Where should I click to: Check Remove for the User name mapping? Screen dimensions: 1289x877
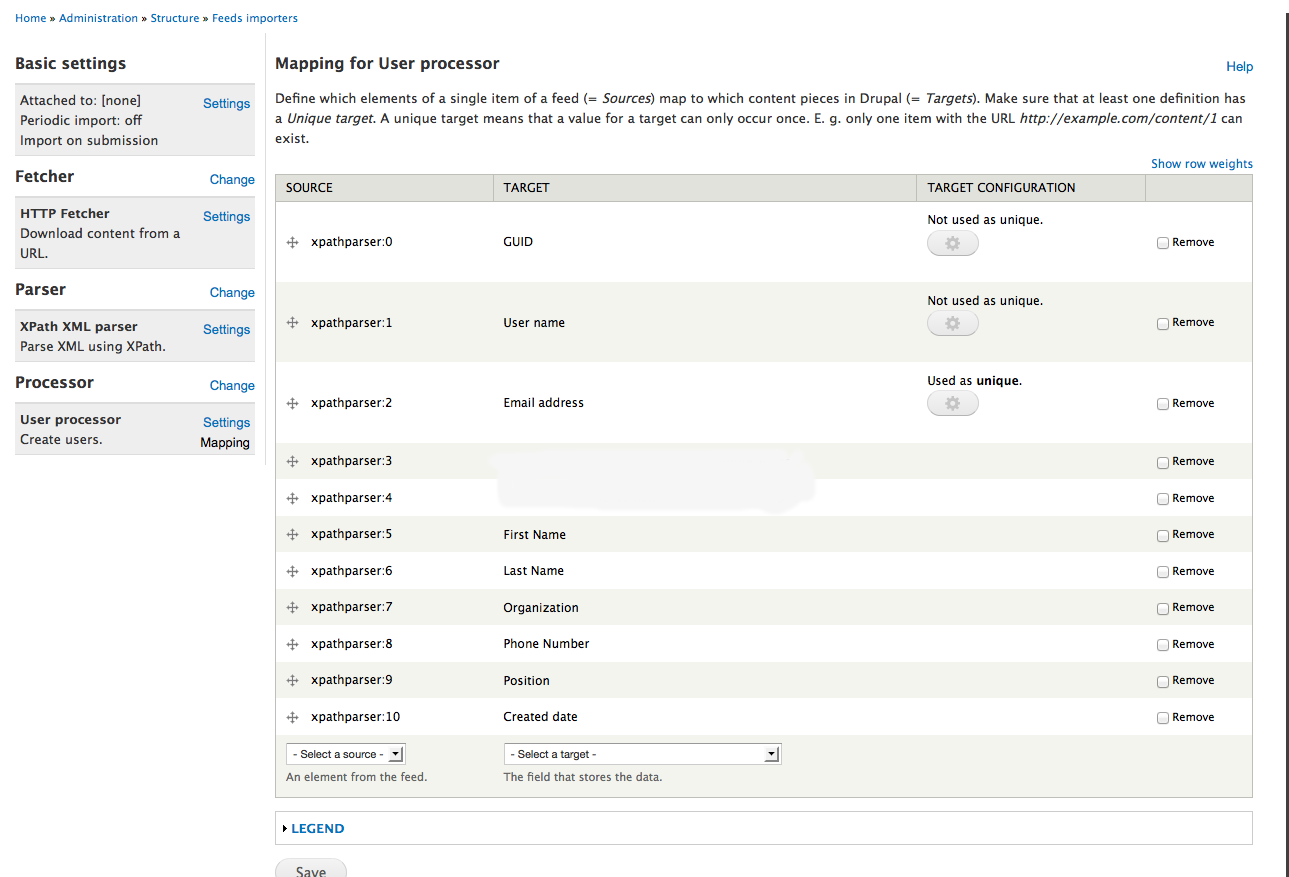1163,323
